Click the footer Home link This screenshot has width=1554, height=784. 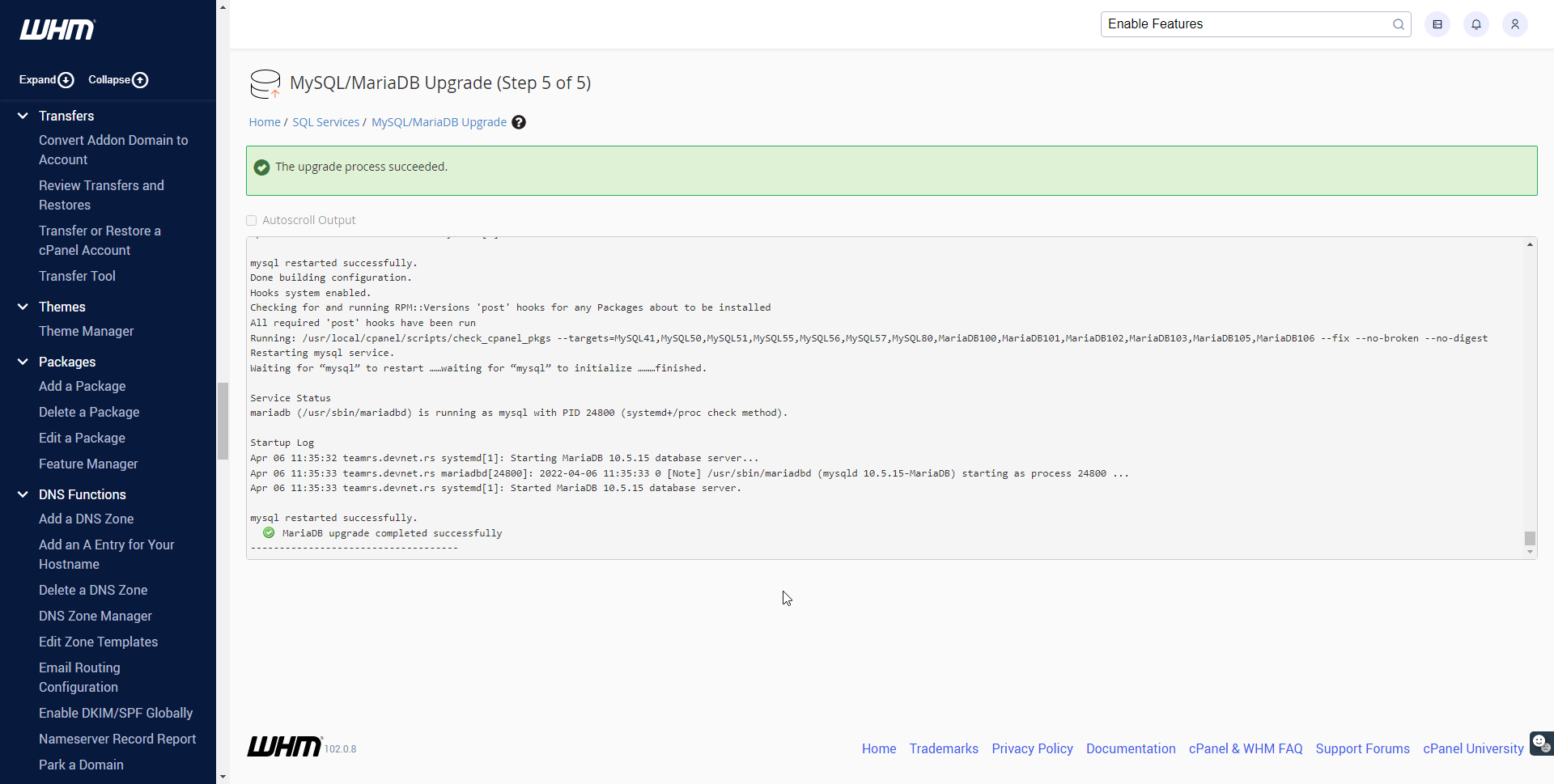(x=879, y=748)
